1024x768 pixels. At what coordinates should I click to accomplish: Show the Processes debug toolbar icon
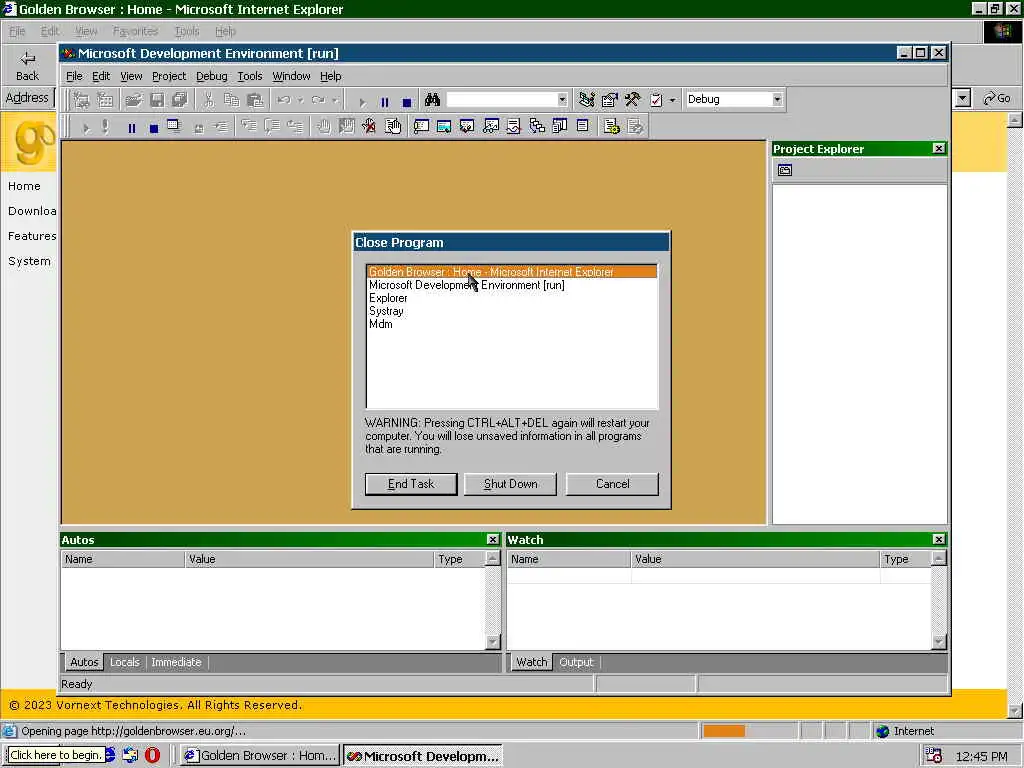tap(611, 126)
